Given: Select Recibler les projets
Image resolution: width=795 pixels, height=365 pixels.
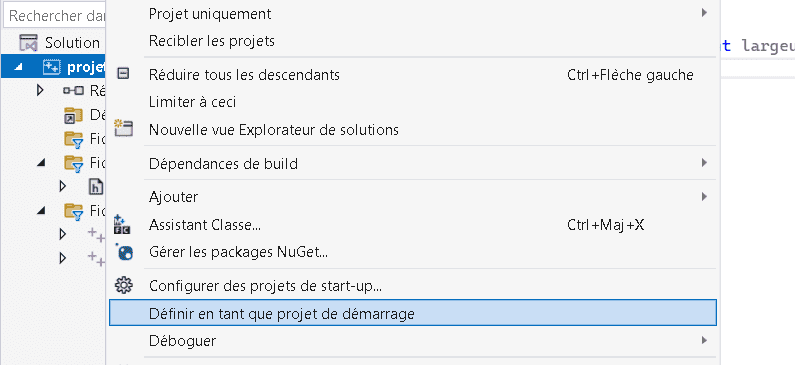Looking at the screenshot, I should [211, 41].
